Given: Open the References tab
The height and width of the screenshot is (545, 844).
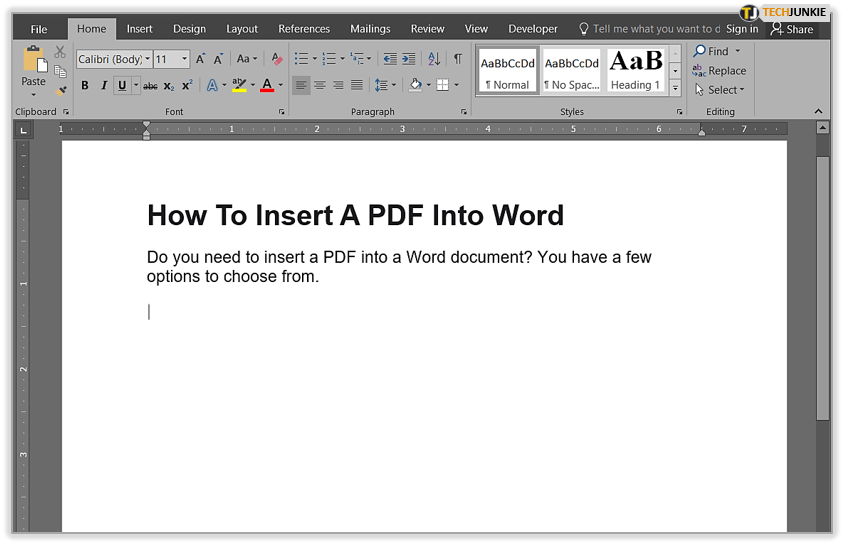Looking at the screenshot, I should point(304,29).
